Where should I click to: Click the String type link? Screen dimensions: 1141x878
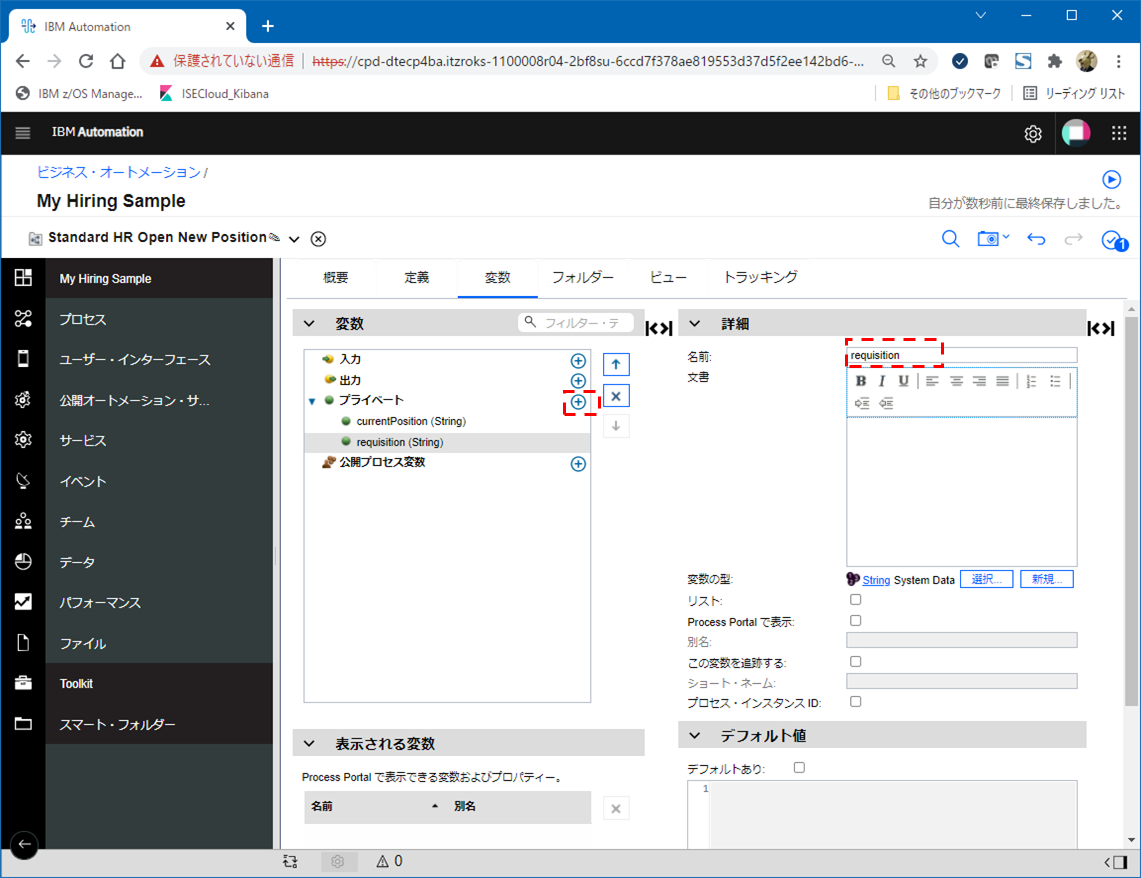click(876, 580)
